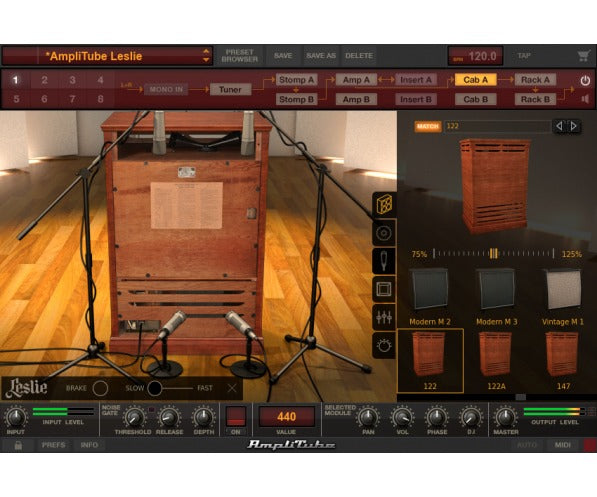This screenshot has width=597, height=497.
Task: Toggle MONO IN input mode
Action: tap(166, 89)
